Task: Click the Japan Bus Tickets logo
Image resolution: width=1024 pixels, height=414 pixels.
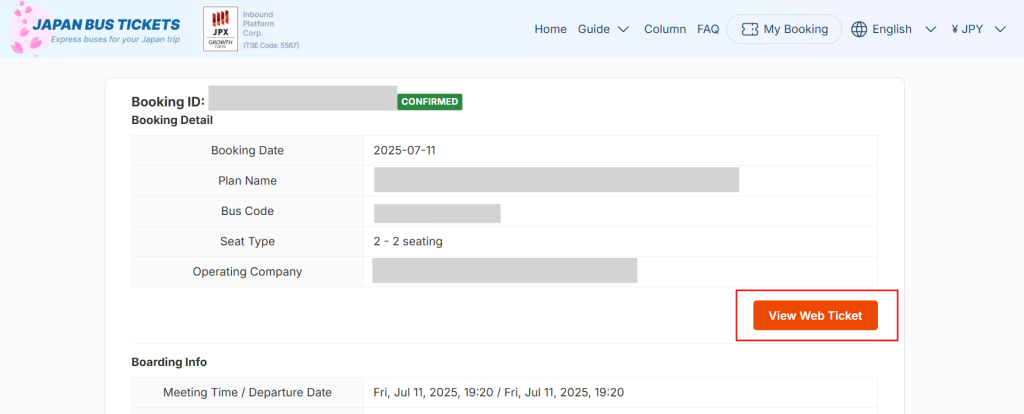Action: point(96,29)
